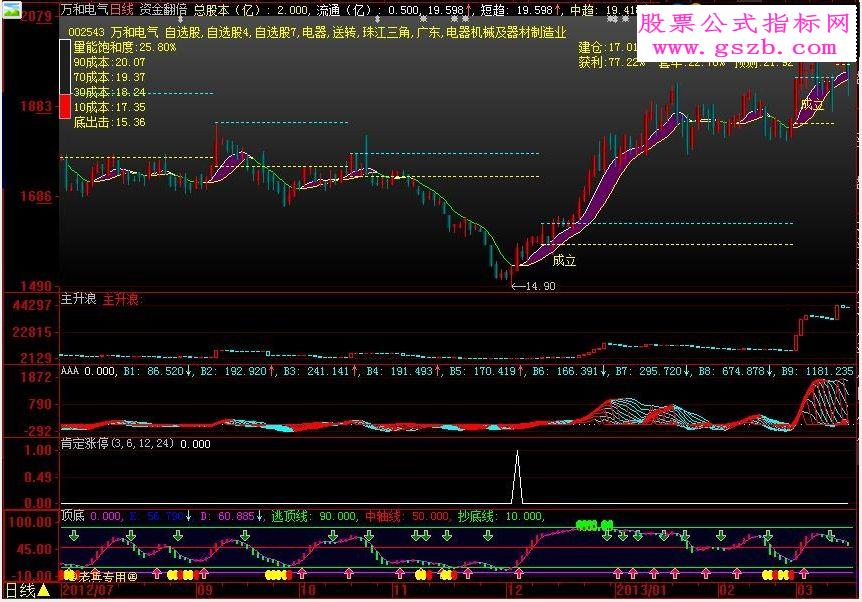Click the 底出击:15.36 label

pos(109,121)
